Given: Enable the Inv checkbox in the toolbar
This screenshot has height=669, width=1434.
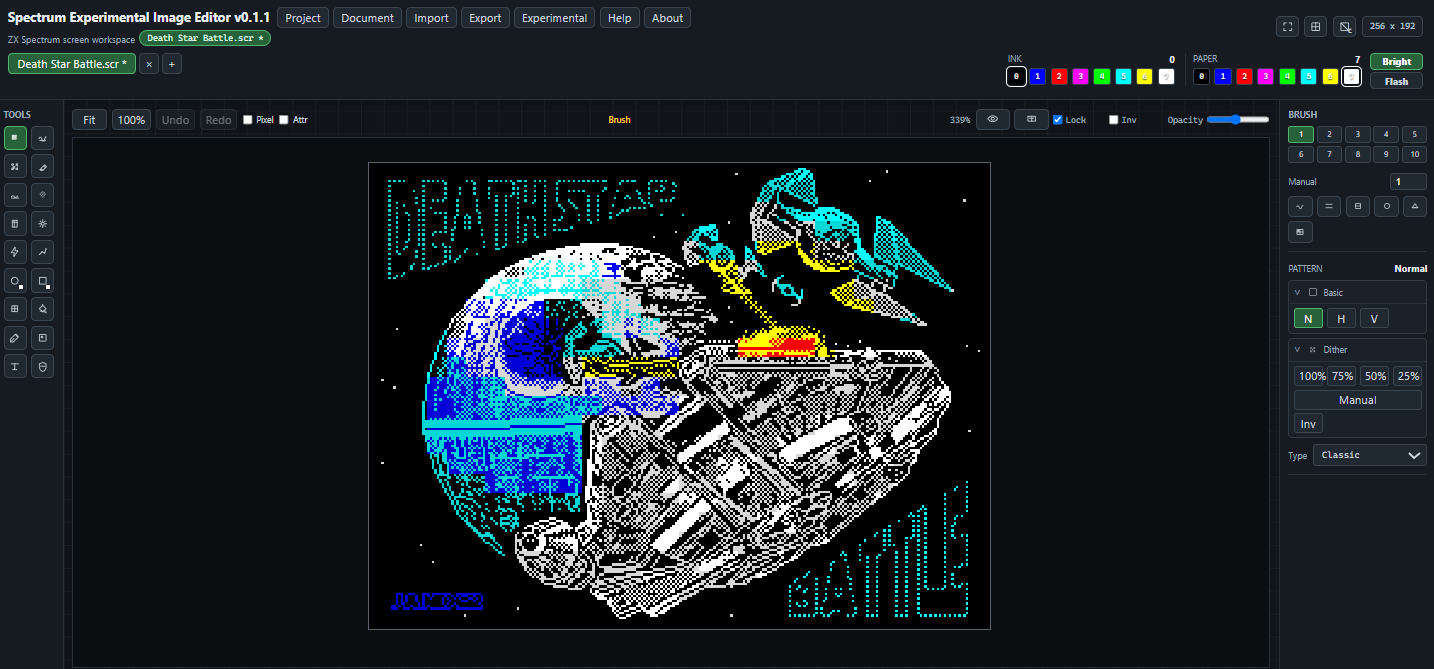Looking at the screenshot, I should point(1114,120).
